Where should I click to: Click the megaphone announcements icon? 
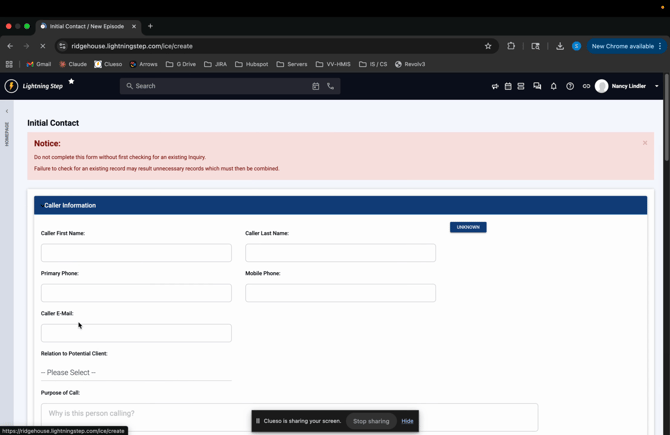point(495,87)
